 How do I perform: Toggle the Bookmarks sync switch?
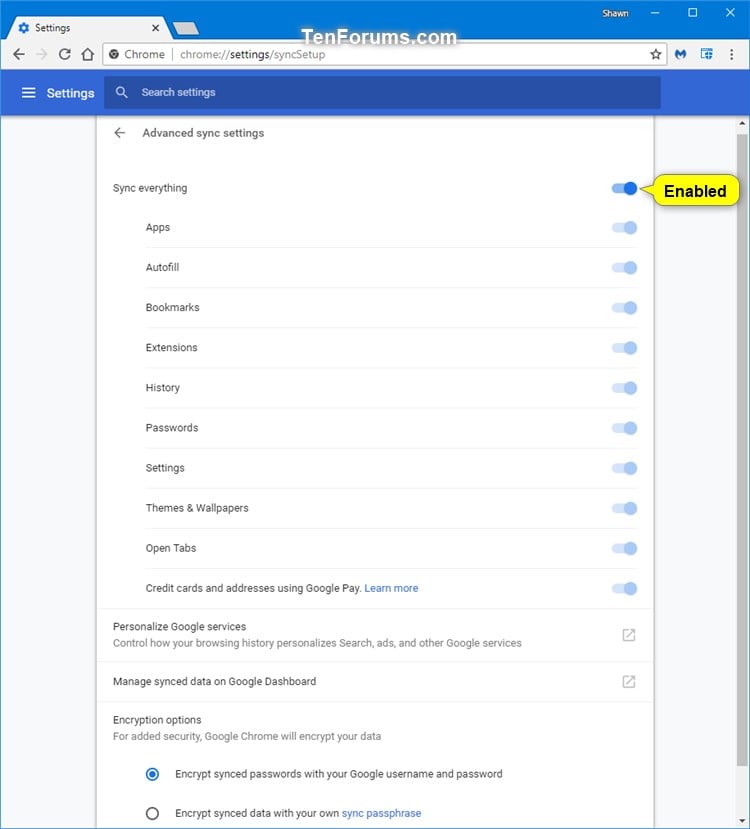coord(624,308)
